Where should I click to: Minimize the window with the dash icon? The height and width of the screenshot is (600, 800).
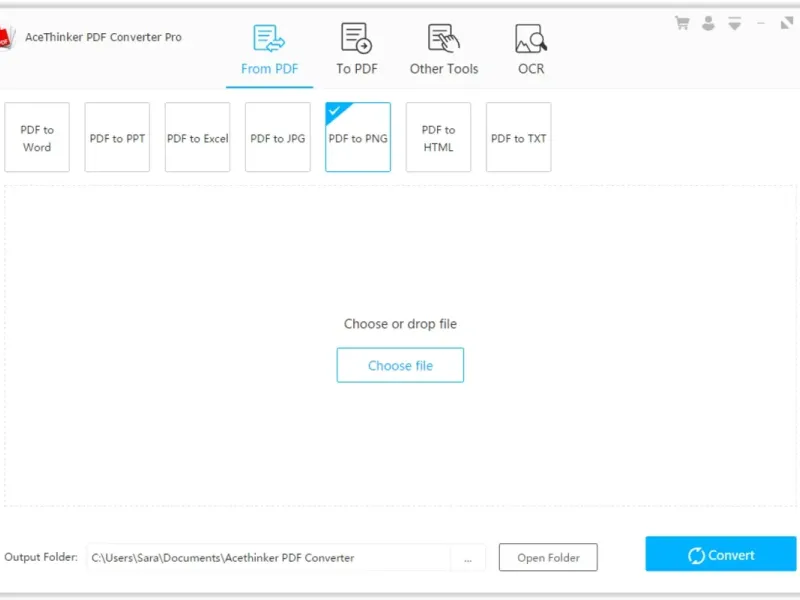point(761,23)
